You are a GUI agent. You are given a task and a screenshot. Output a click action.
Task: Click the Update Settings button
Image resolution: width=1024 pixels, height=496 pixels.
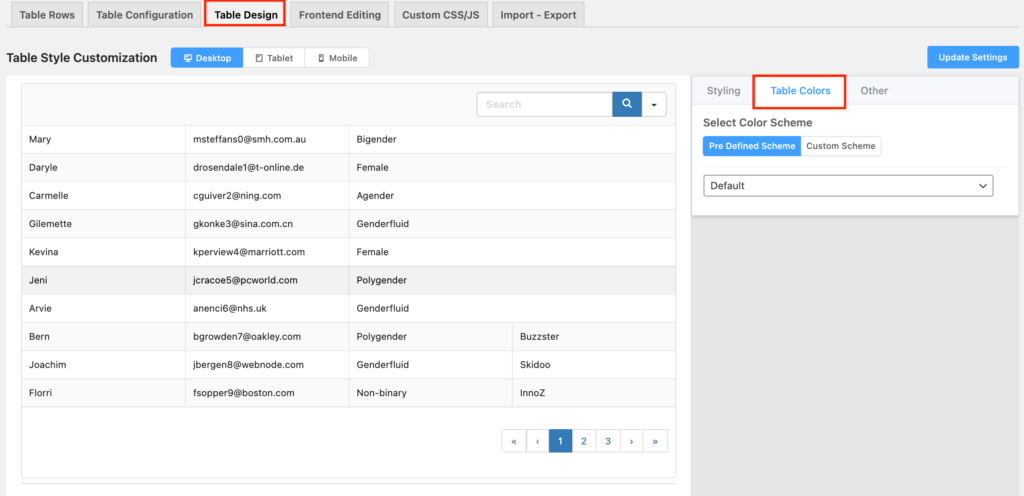coord(972,57)
